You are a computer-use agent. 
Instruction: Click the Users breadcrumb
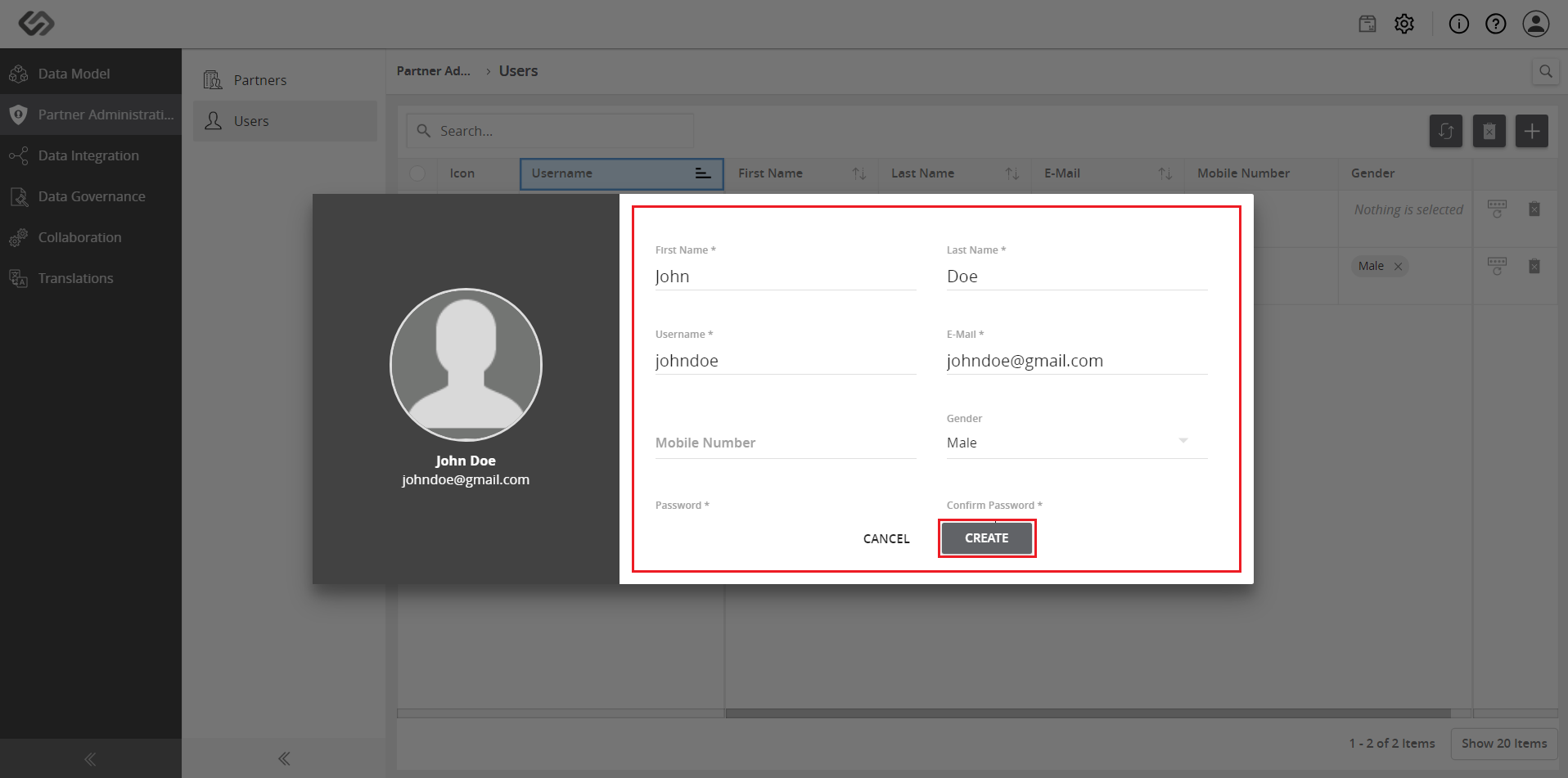[518, 71]
